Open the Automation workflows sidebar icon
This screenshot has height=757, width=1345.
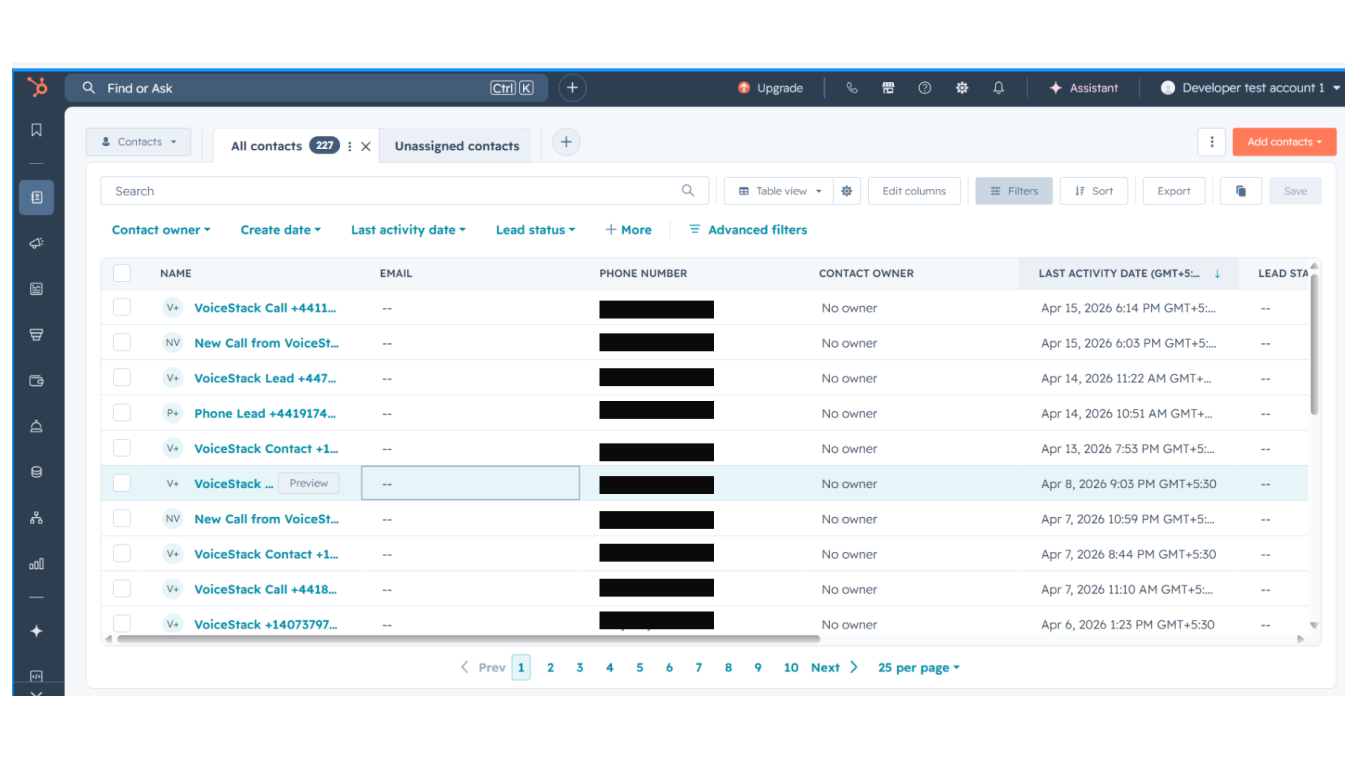point(37,518)
